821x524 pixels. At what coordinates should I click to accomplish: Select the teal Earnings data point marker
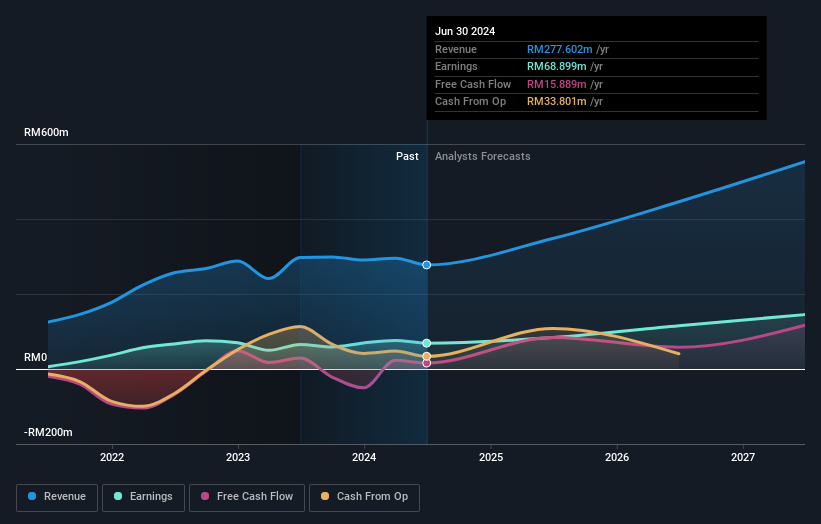pyautogui.click(x=427, y=343)
